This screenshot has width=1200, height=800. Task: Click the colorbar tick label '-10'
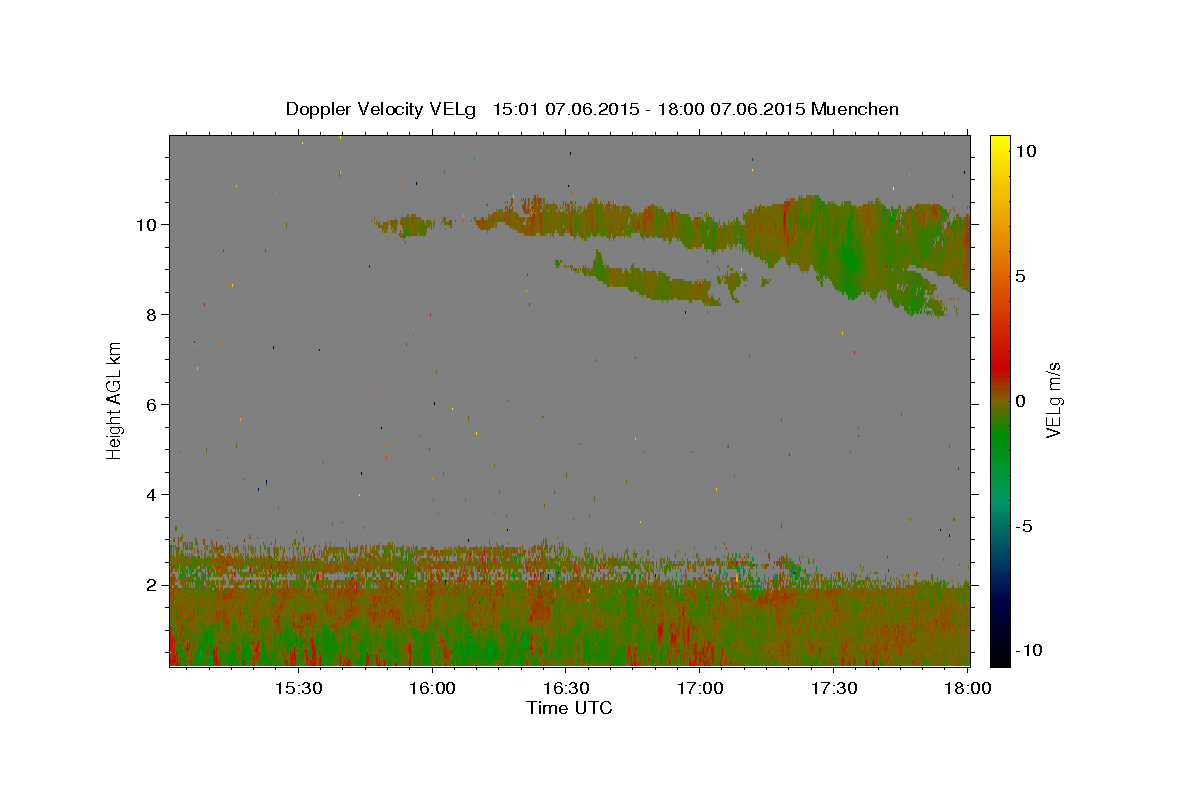(1028, 650)
